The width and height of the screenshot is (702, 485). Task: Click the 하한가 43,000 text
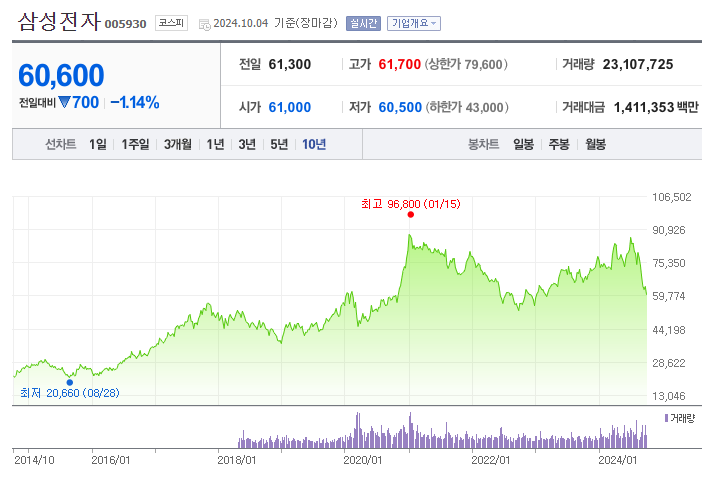coord(467,107)
